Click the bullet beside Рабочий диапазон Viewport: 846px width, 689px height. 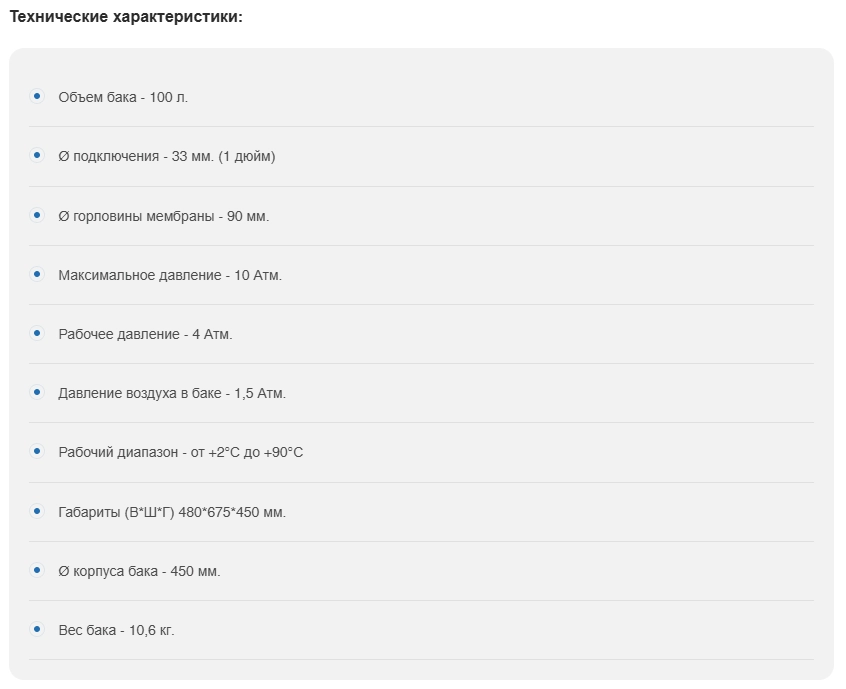(37, 452)
